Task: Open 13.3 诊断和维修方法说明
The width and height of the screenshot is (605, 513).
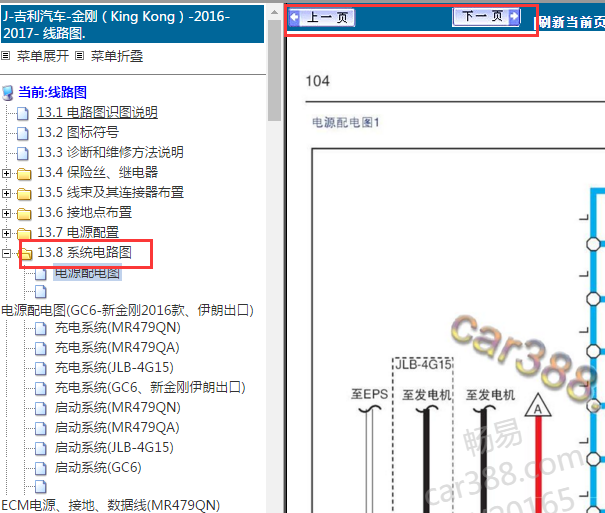Action: click(110, 152)
